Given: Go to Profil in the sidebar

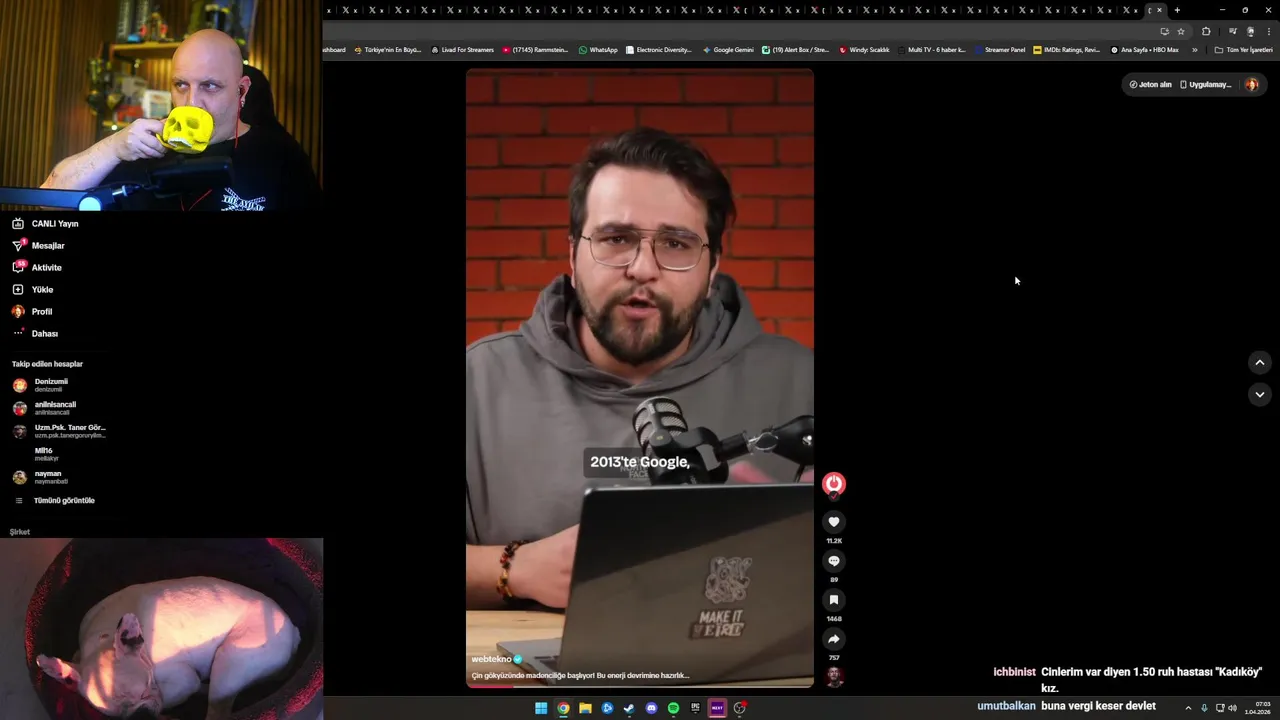Looking at the screenshot, I should coord(32,312).
